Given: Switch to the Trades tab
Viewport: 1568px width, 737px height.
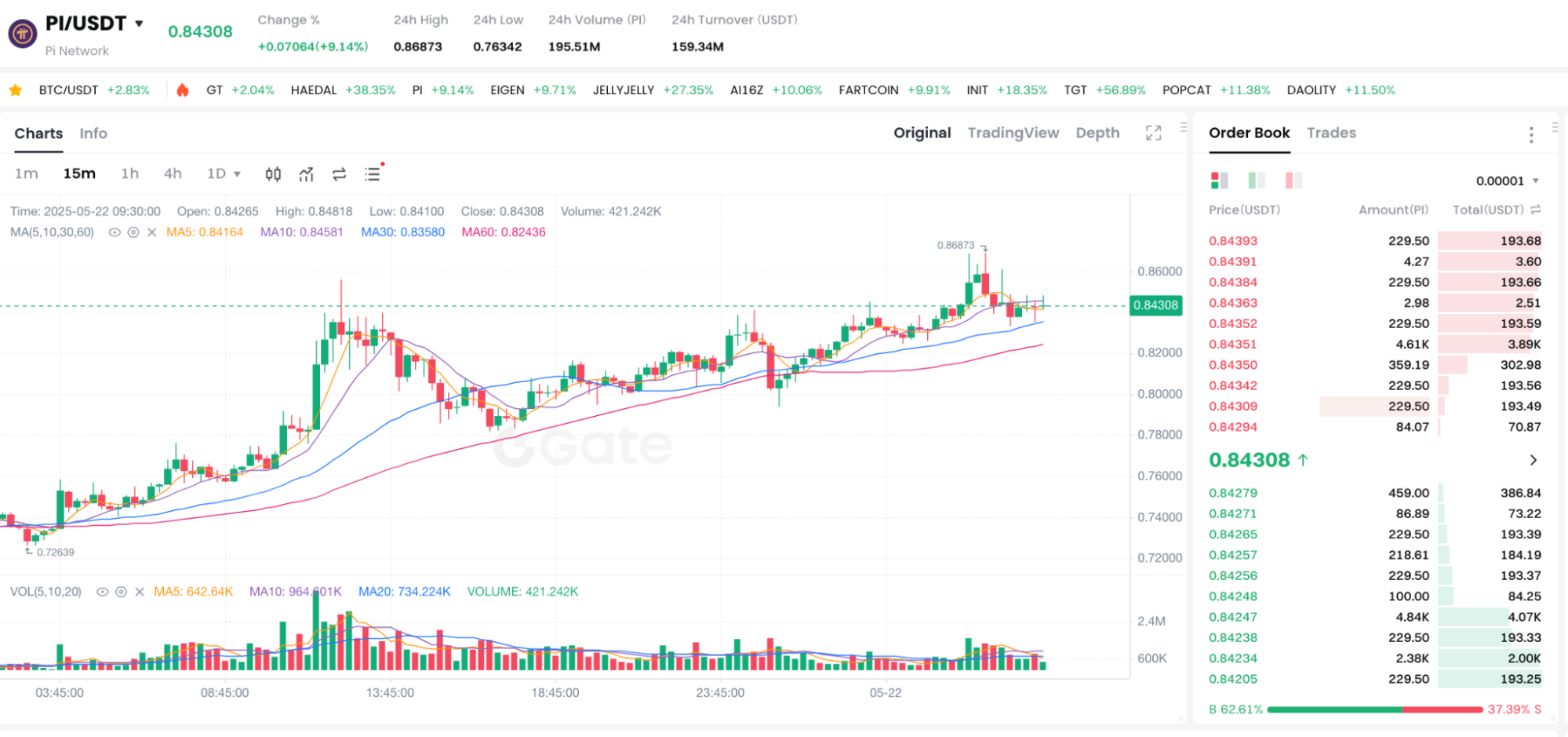Looking at the screenshot, I should 1331,133.
